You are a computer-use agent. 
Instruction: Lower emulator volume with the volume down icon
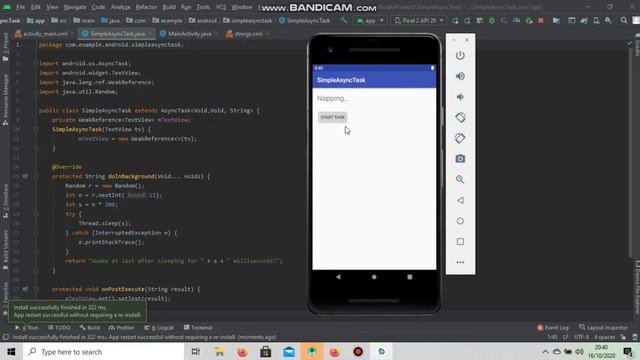(460, 97)
